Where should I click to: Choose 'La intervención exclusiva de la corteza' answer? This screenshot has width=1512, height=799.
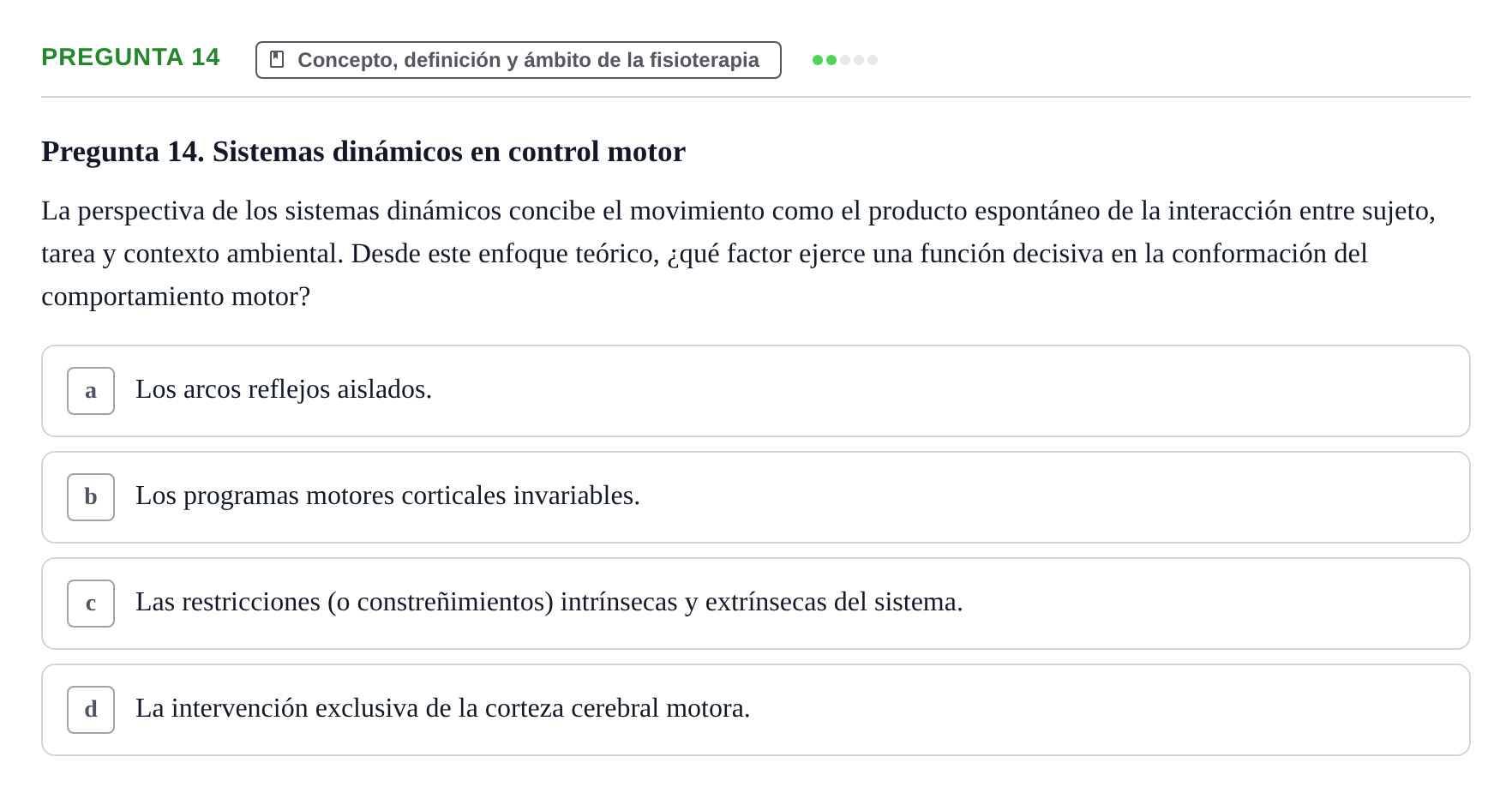pos(442,708)
